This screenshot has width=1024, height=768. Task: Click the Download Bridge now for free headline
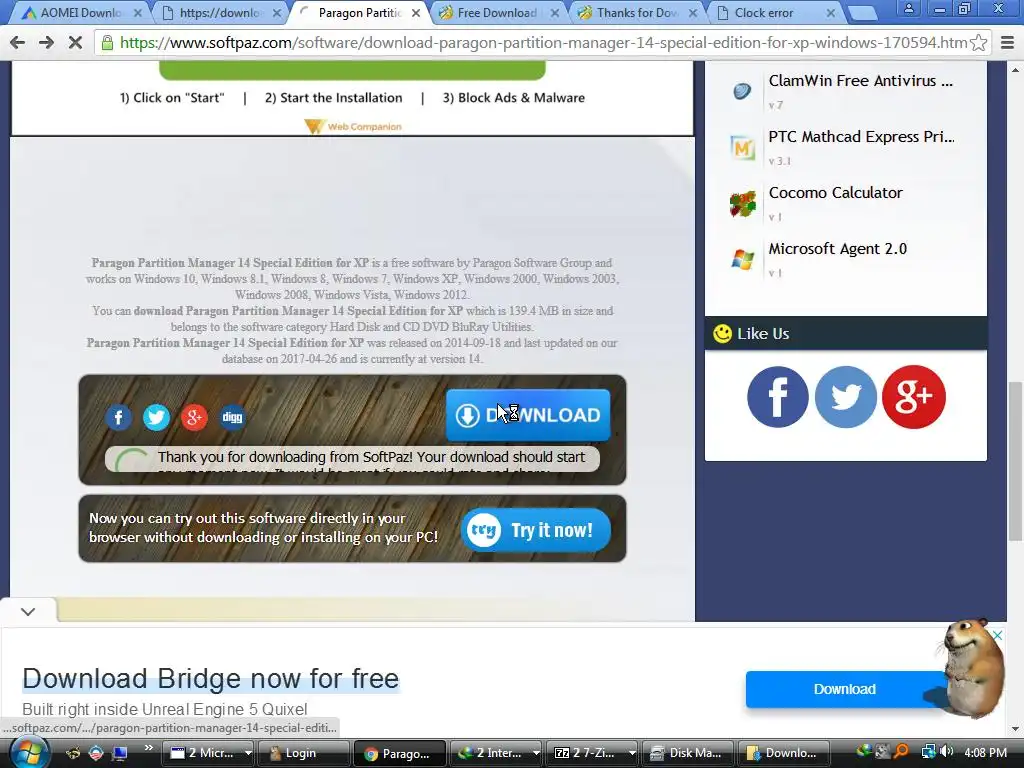[x=210, y=679]
